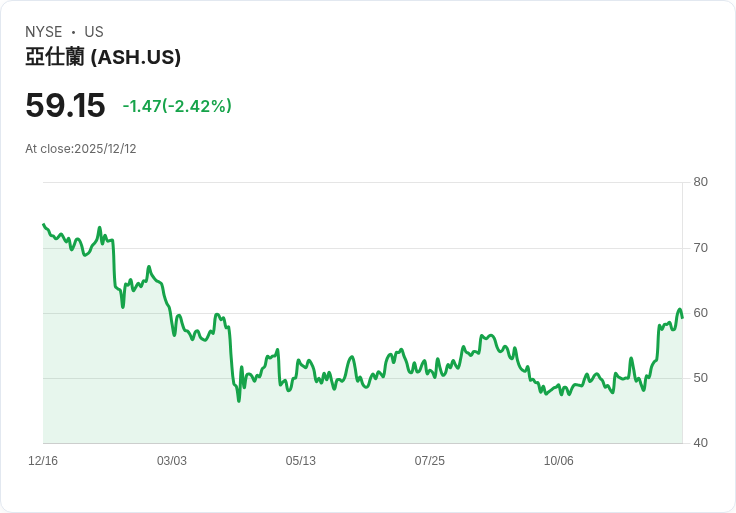Screen dimensions: 736x513
Task: Select the 59.15 closing price
Action: 65,105
